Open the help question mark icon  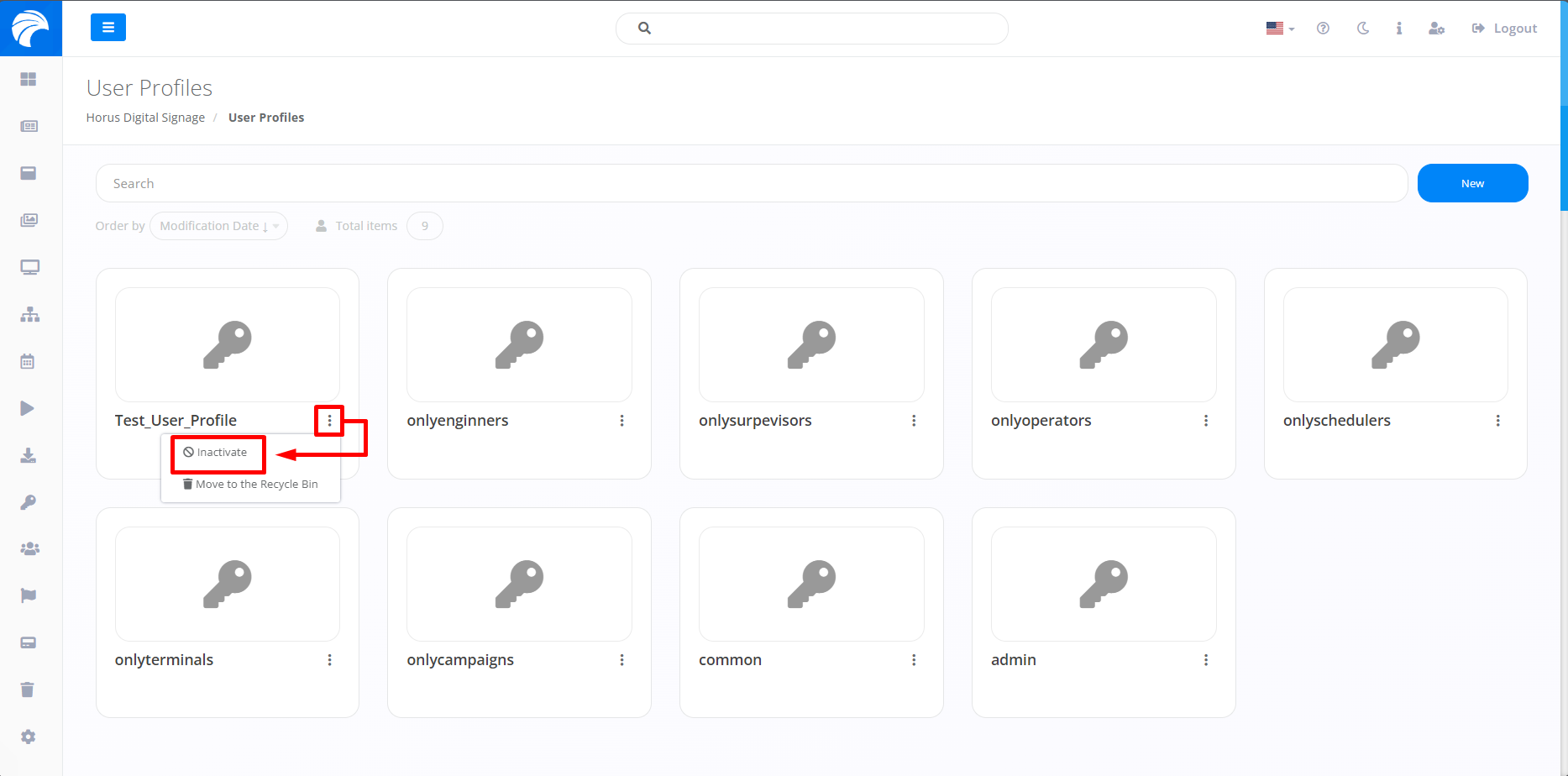pyautogui.click(x=1323, y=28)
